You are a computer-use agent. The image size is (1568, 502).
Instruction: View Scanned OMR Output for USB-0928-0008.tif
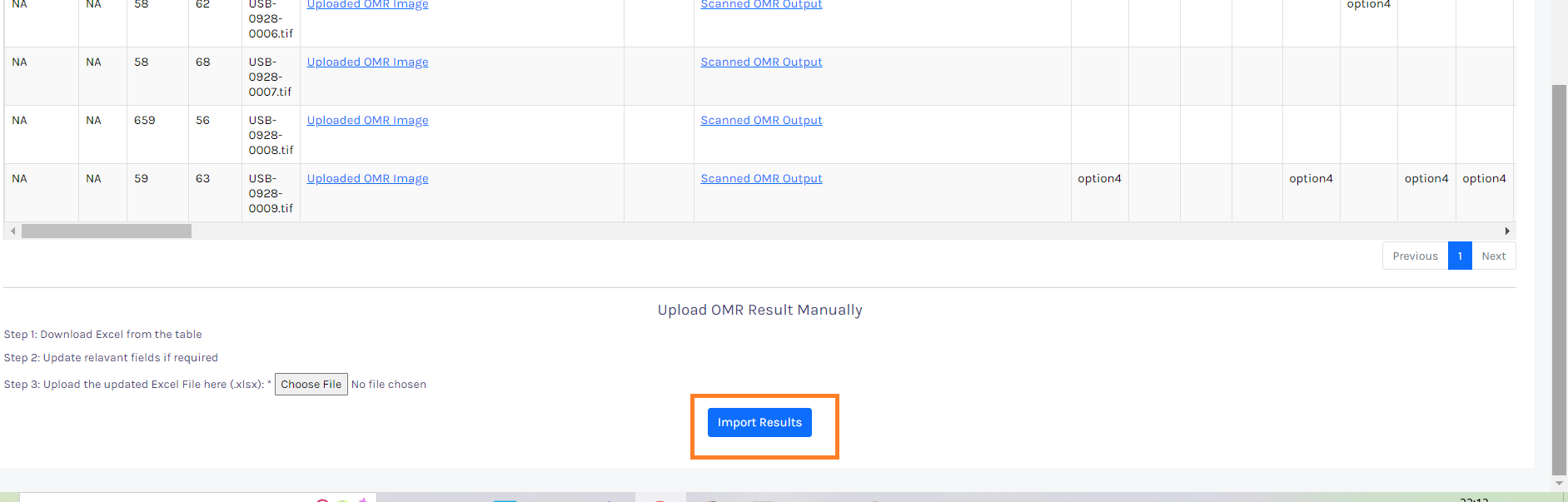coord(761,121)
